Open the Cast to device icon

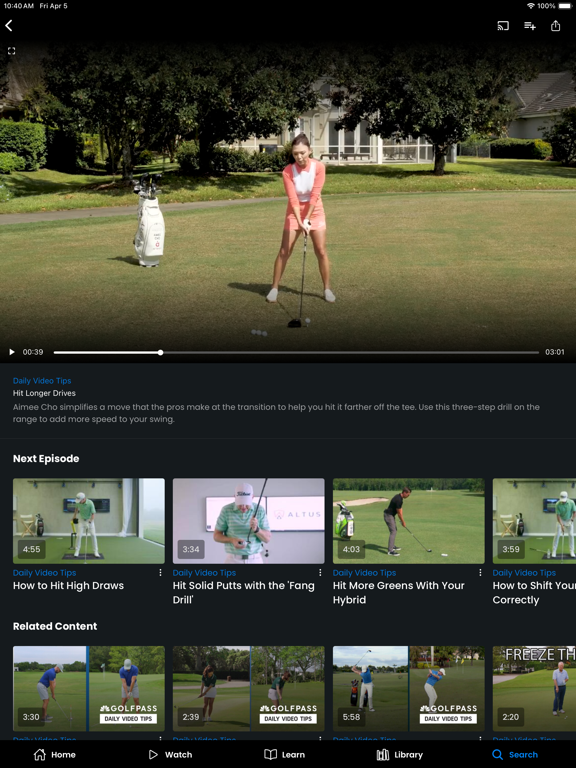(x=503, y=25)
